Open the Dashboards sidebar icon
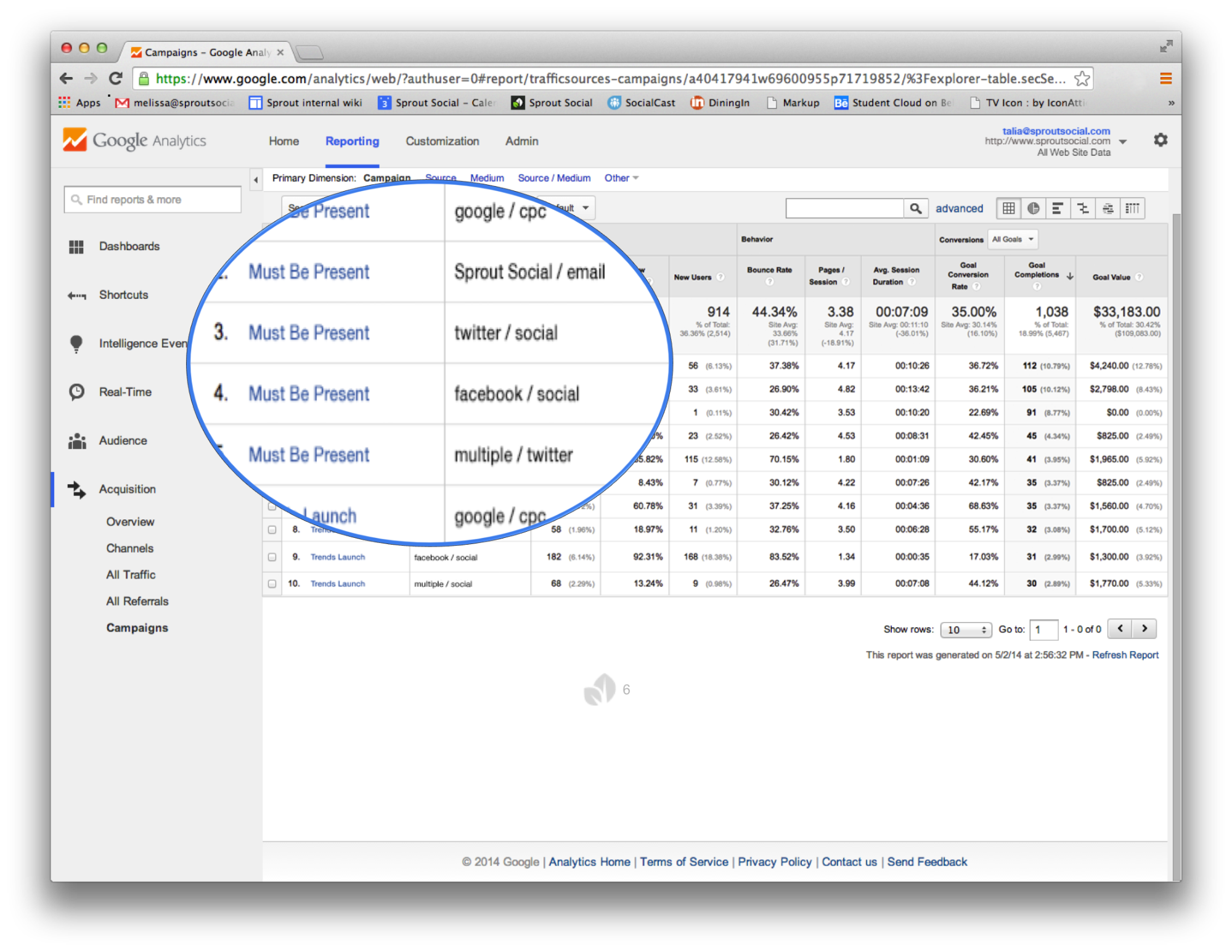Image resolution: width=1232 pixels, height=952 pixels. click(x=76, y=246)
